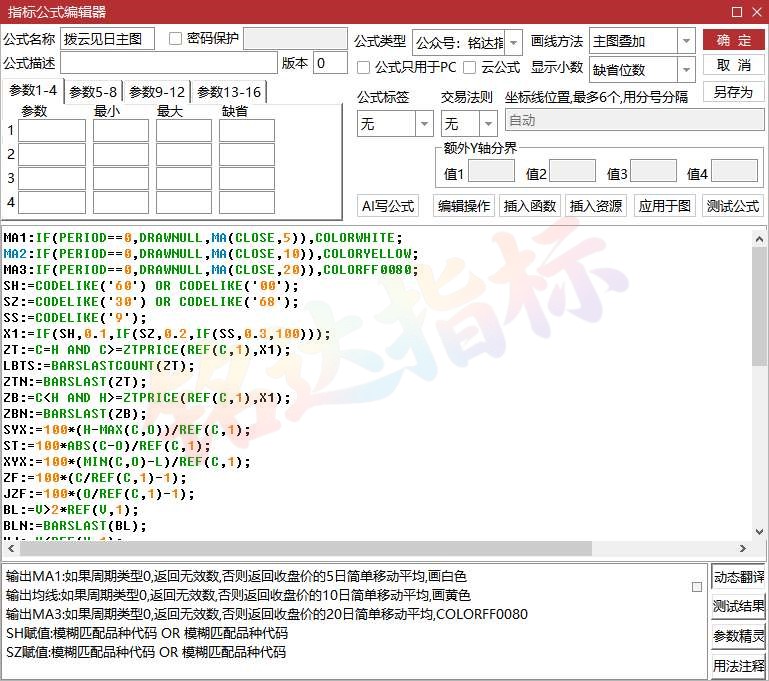Click the 输出MA1 translation line
This screenshot has height=681, width=769.
tap(236, 576)
